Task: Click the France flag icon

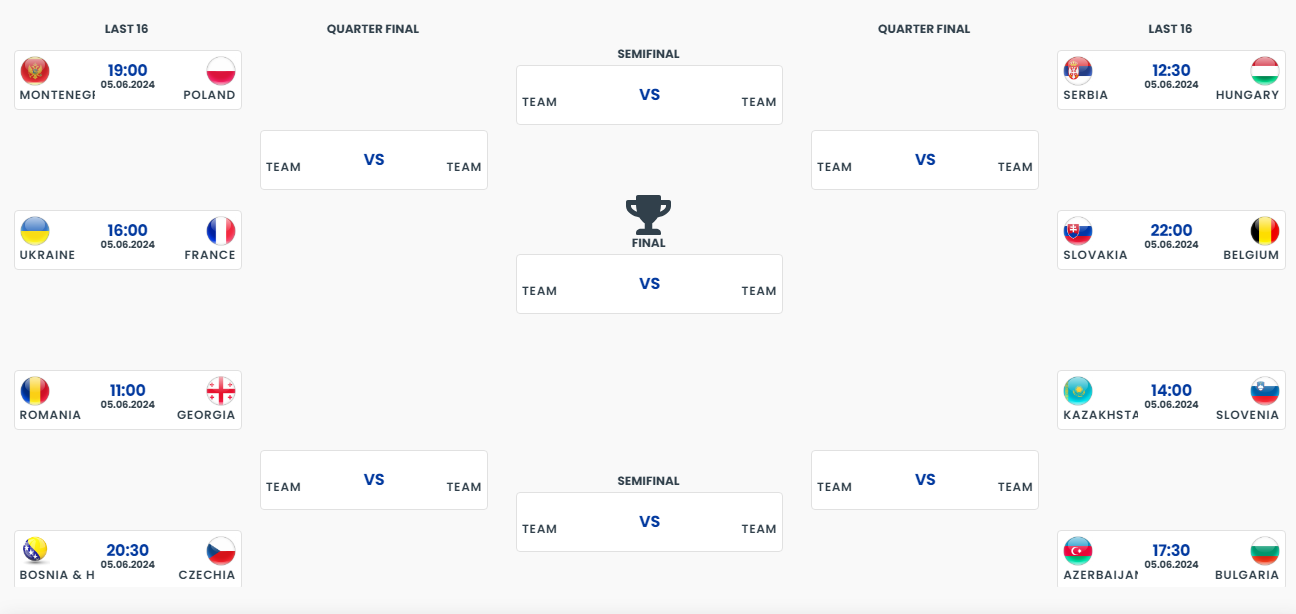Action: pyautogui.click(x=221, y=231)
